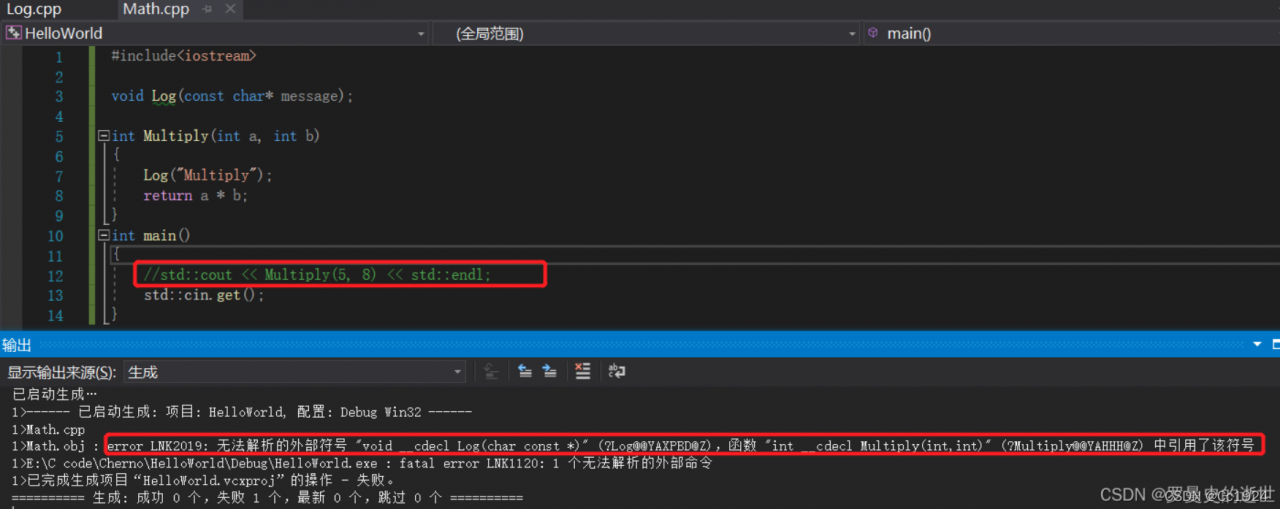This screenshot has height=509, width=1280.
Task: Switch to the Log.cpp tab
Action: pyautogui.click(x=34, y=9)
